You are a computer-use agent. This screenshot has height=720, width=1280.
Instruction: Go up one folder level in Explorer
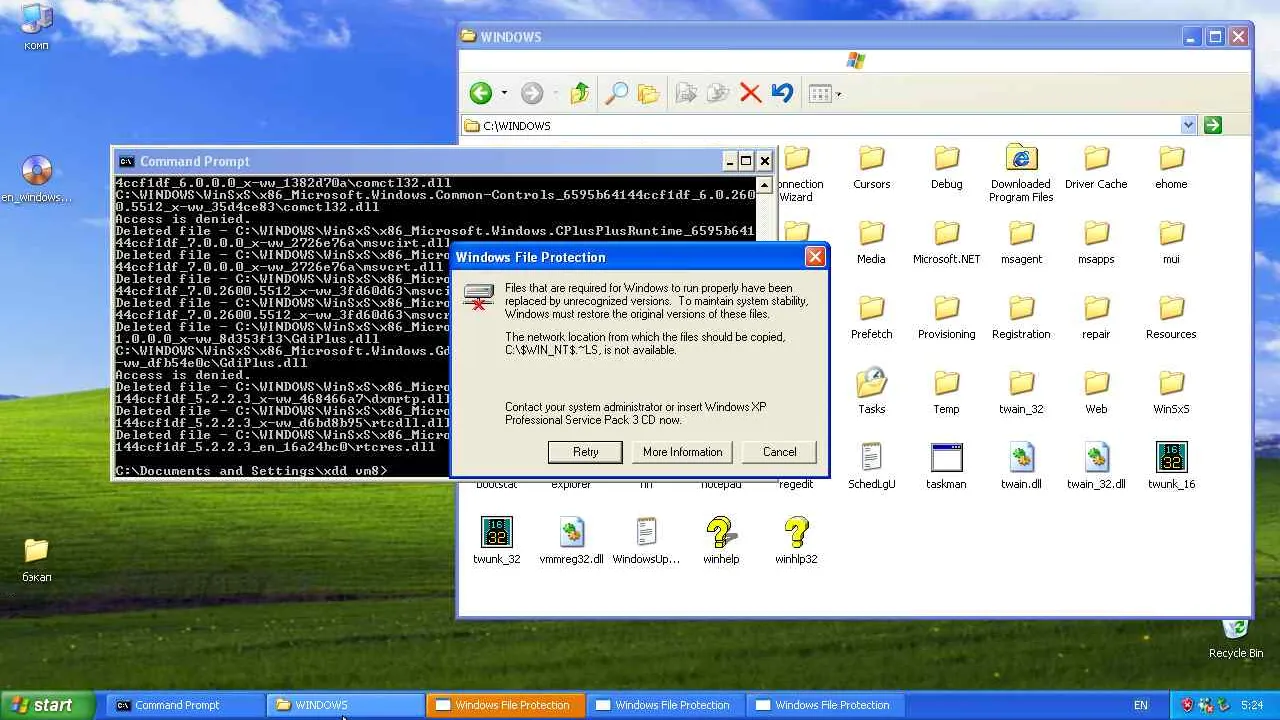pyautogui.click(x=580, y=93)
